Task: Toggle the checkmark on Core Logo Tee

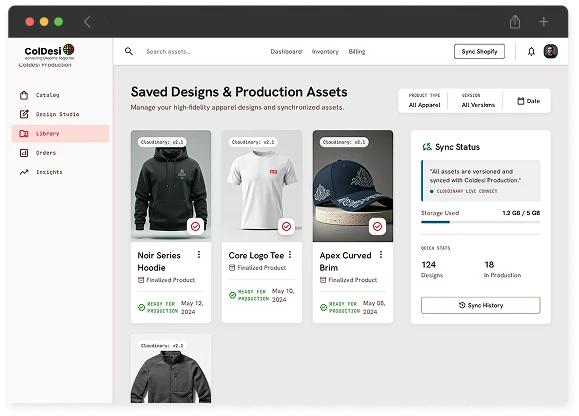Action: 286,226
